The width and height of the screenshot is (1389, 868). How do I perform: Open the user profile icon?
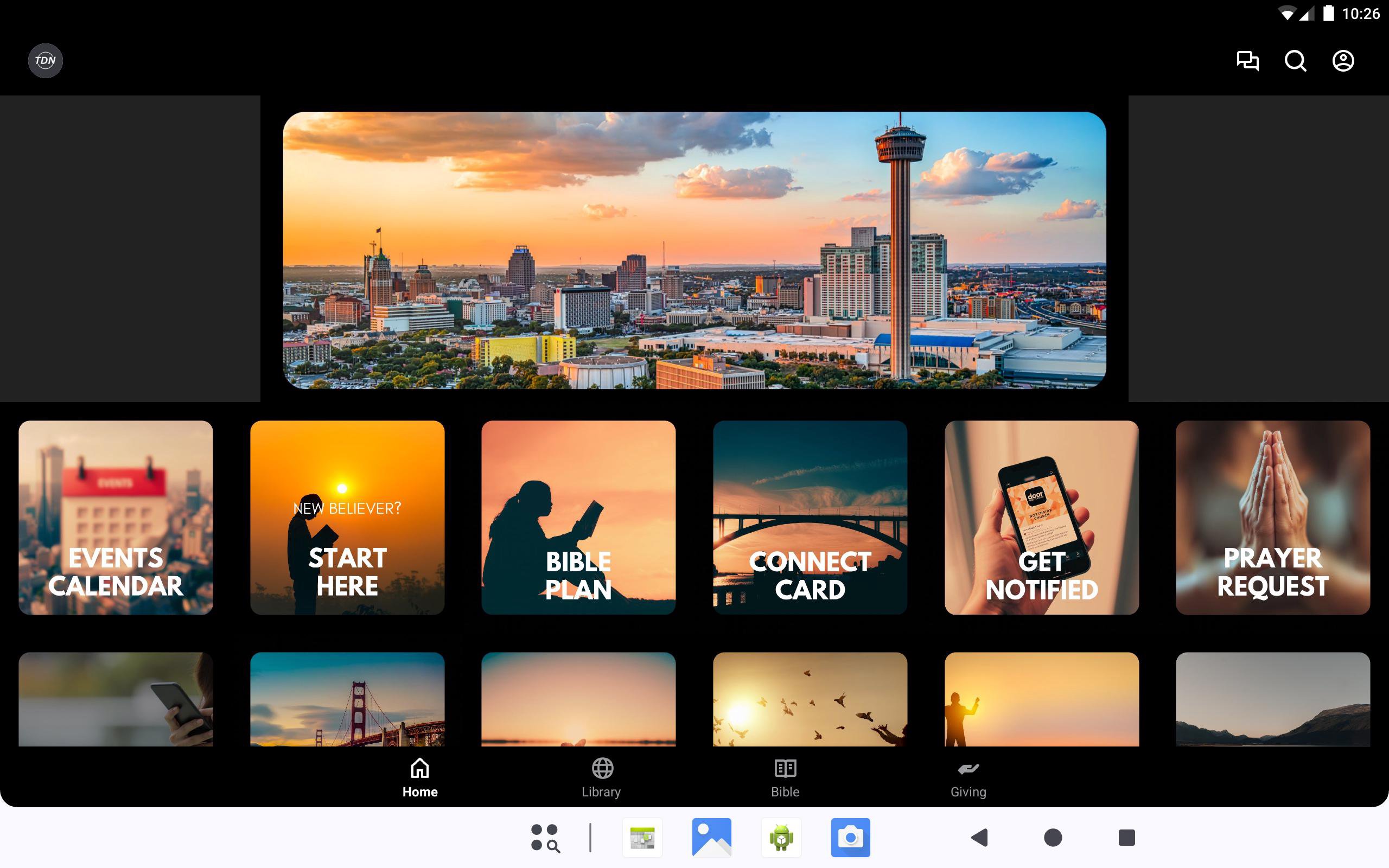1342,60
